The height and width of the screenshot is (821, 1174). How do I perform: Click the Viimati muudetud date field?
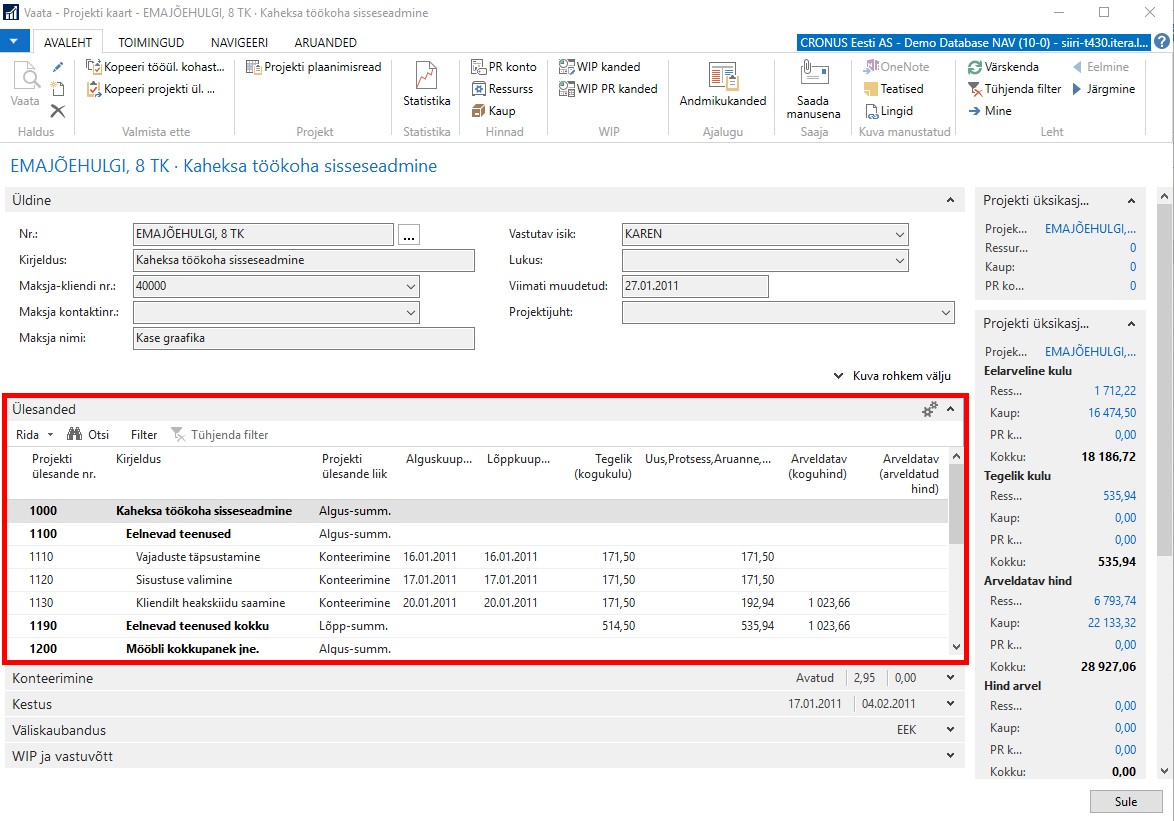[x=695, y=287]
